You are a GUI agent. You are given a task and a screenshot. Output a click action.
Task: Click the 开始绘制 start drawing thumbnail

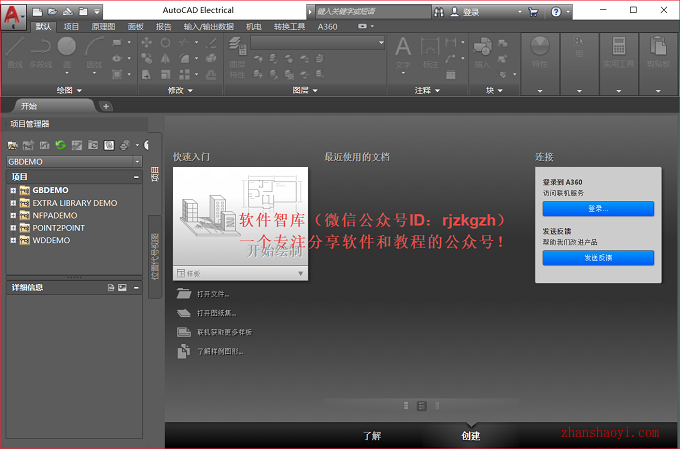click(x=240, y=216)
